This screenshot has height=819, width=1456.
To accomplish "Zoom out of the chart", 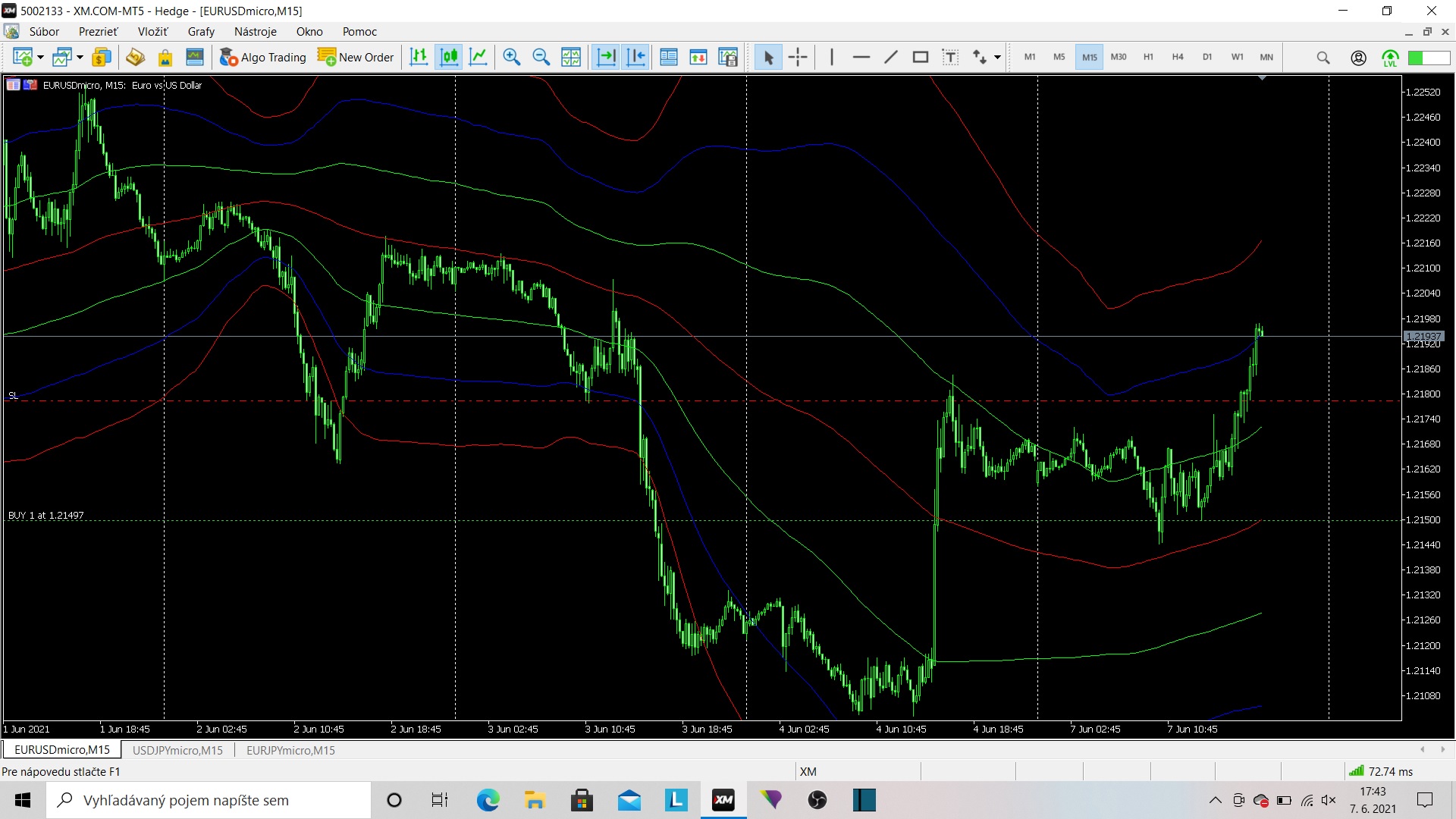I will (x=541, y=57).
